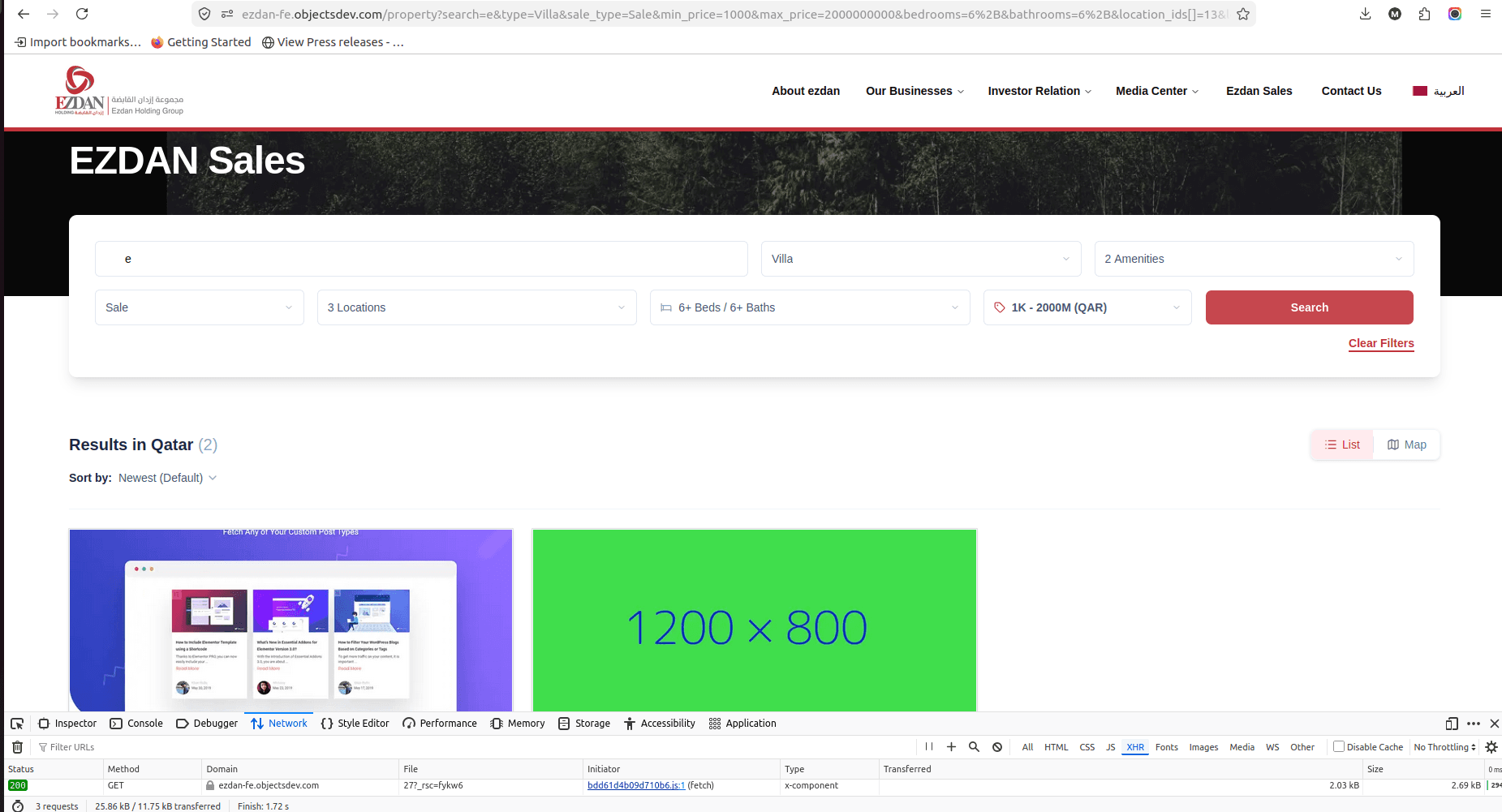The width and height of the screenshot is (1502, 812).
Task: Switch results to List view
Action: tap(1342, 445)
